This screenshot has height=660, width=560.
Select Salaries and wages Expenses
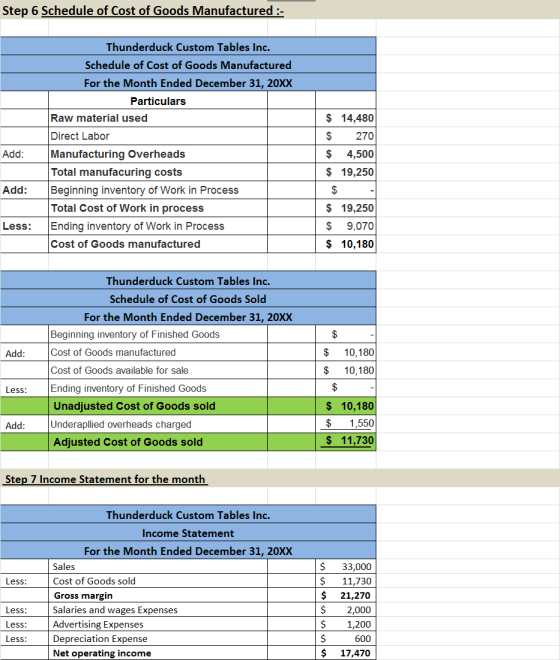tap(115, 610)
